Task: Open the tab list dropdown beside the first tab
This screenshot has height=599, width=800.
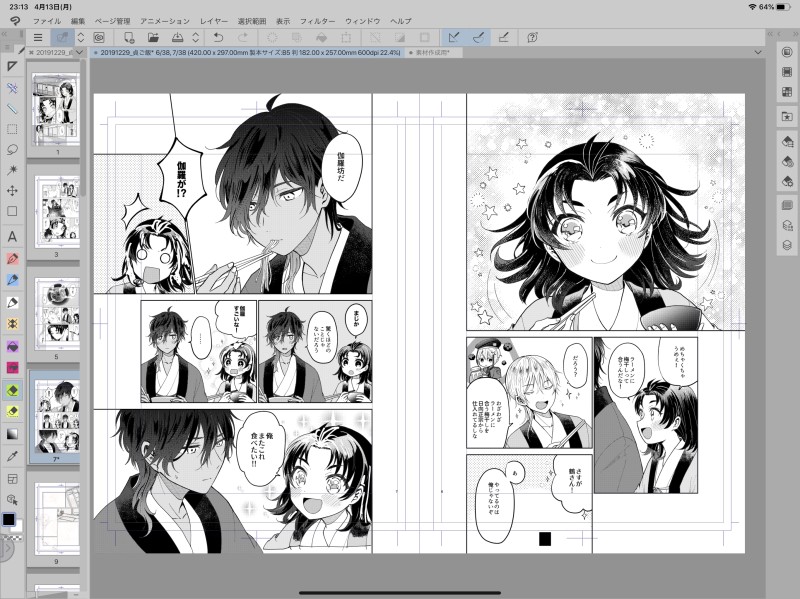Action: tap(80, 53)
